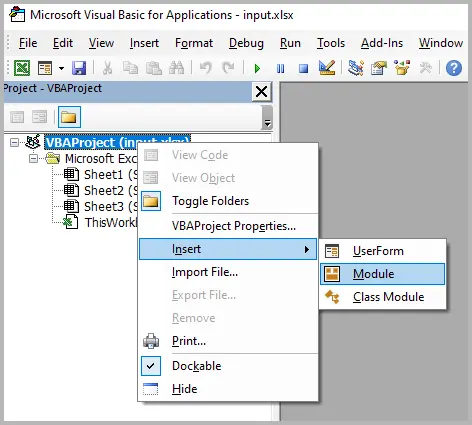Save the project with the floppy disk icon

[79, 68]
